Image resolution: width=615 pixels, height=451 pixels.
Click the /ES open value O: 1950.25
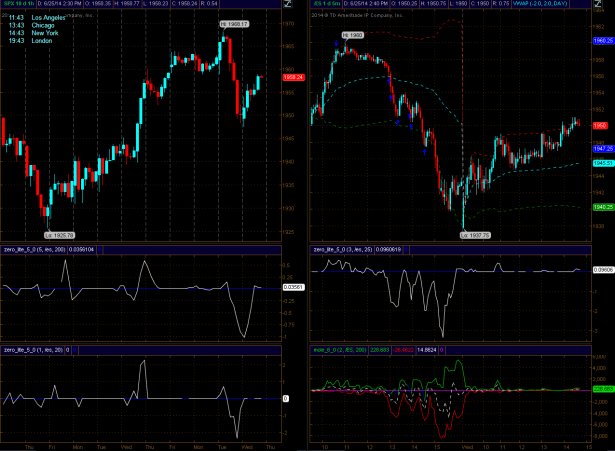tap(404, 4)
